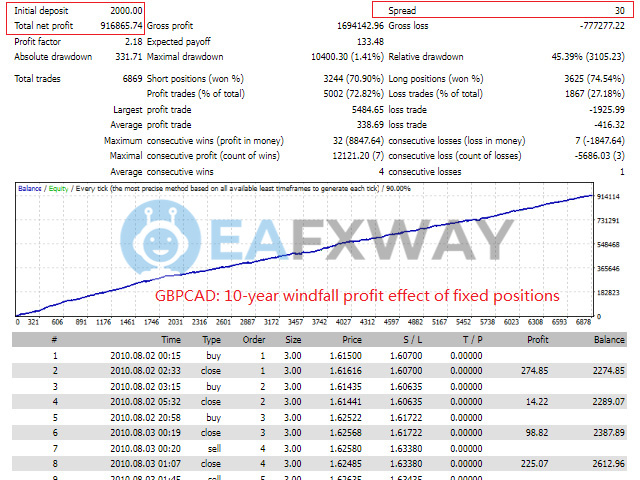Select the profit cell 98.82
Image resolution: width=640 pixels, height=480 pixels.
coord(537,433)
